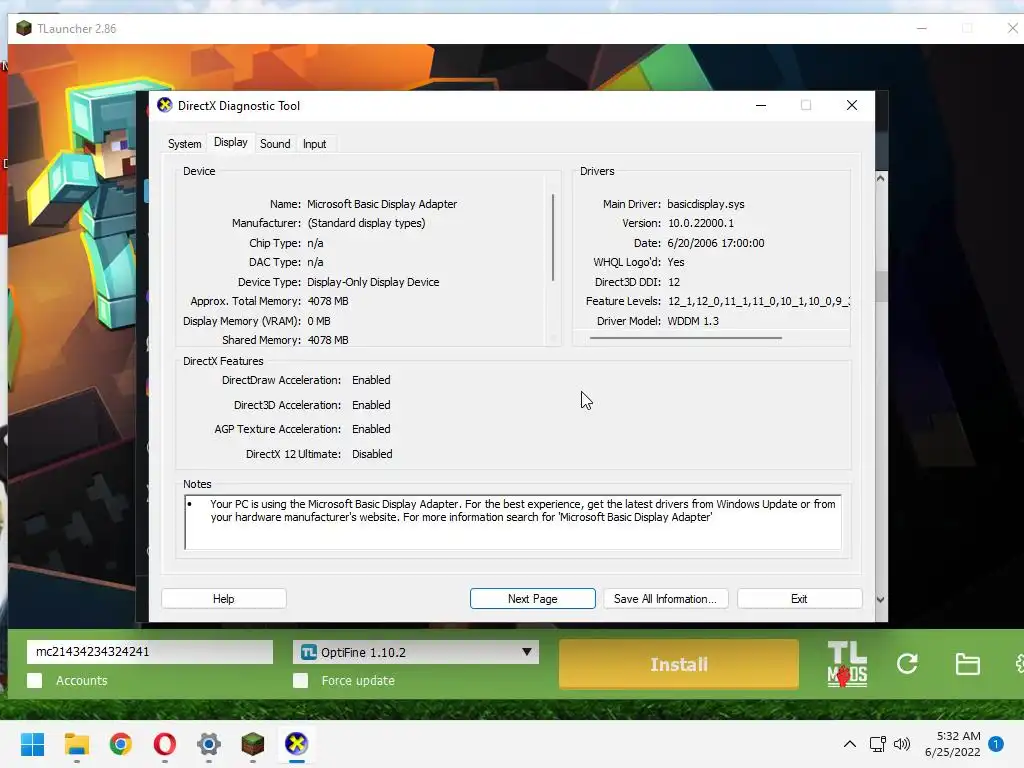
Task: Click Display Memory (VRAM) '0 MB' value
Action: pos(319,321)
